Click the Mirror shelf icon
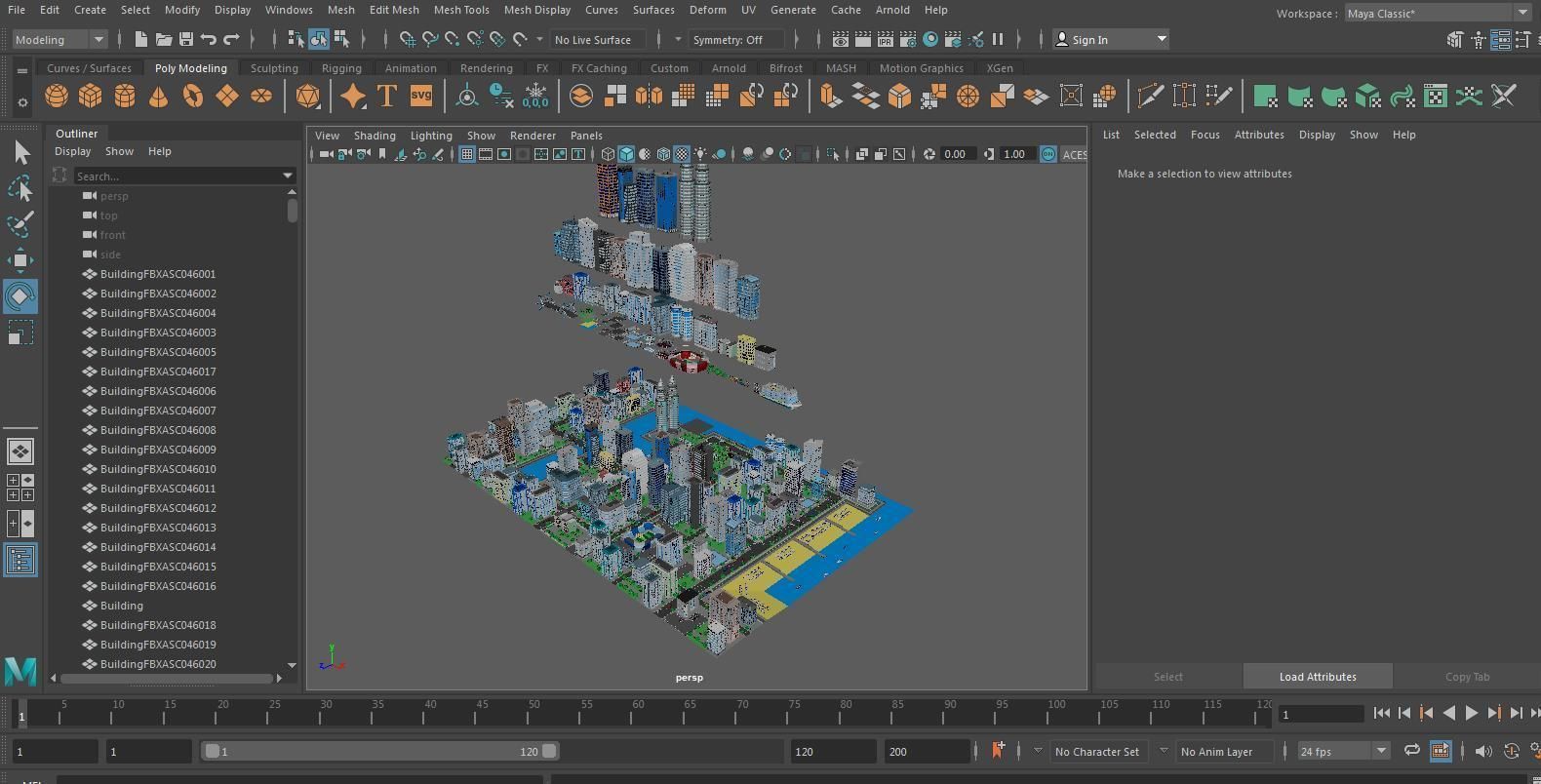1541x784 pixels. 649,96
